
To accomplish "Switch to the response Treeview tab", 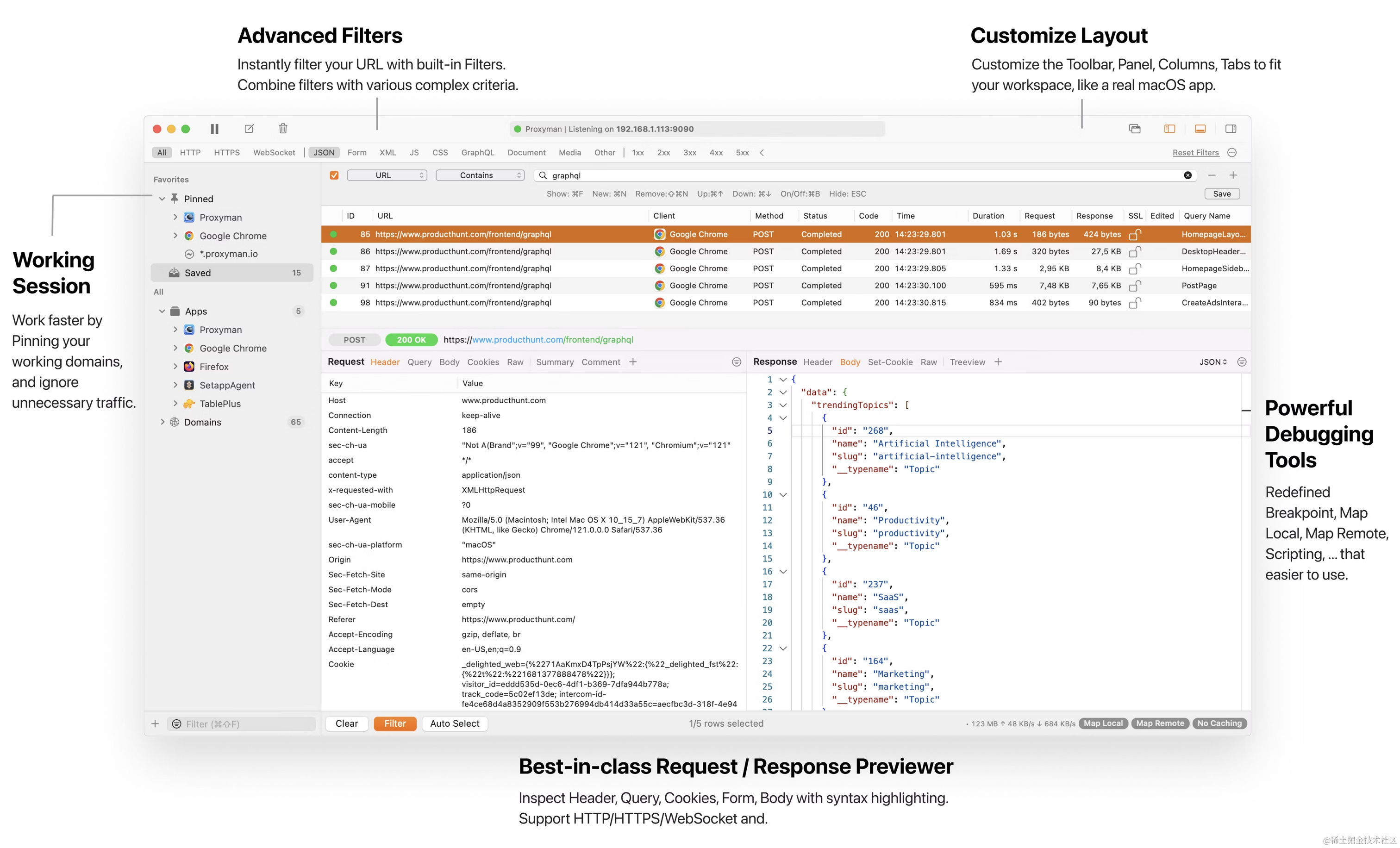I will [x=967, y=362].
